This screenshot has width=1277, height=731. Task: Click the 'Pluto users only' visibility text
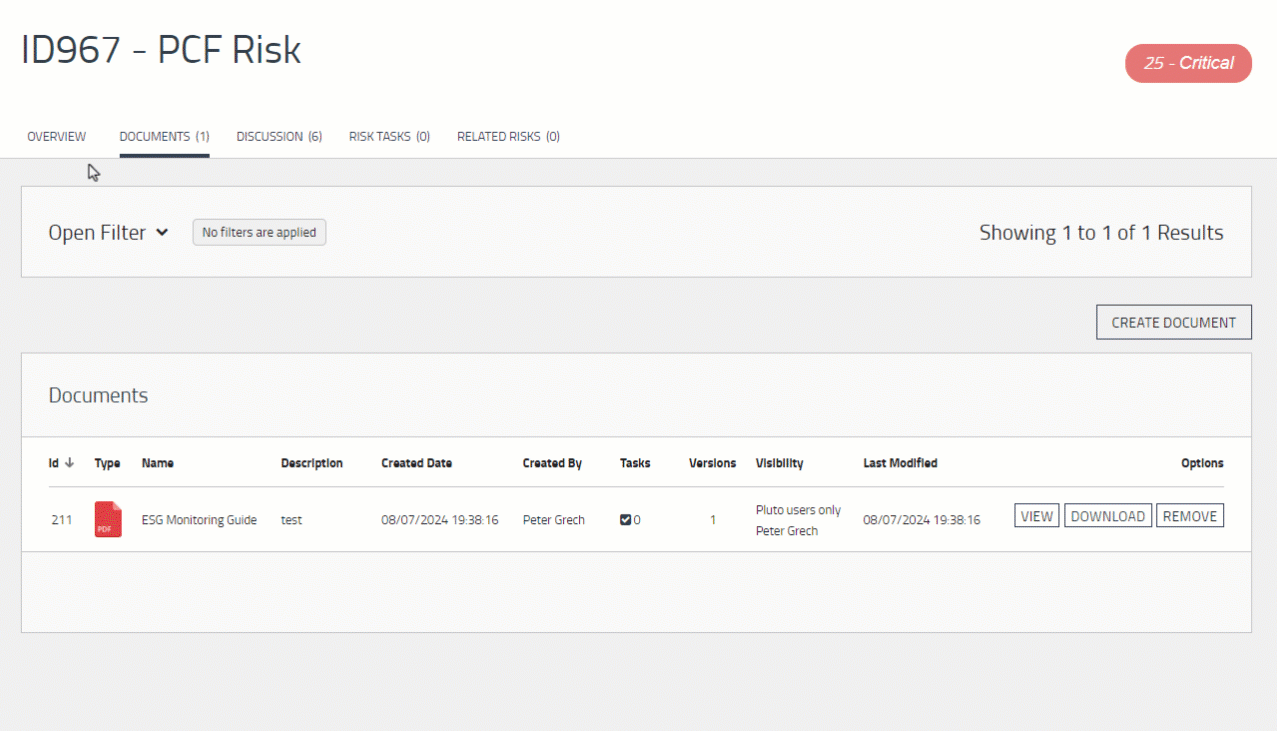tap(798, 510)
